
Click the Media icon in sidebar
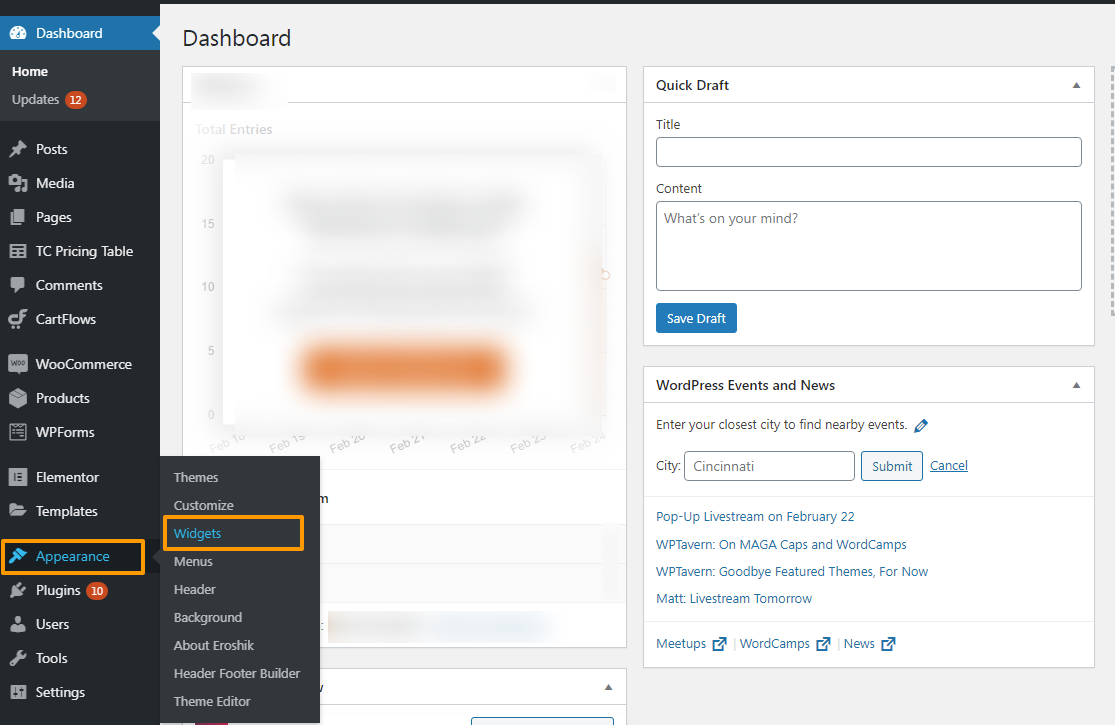[x=18, y=183]
